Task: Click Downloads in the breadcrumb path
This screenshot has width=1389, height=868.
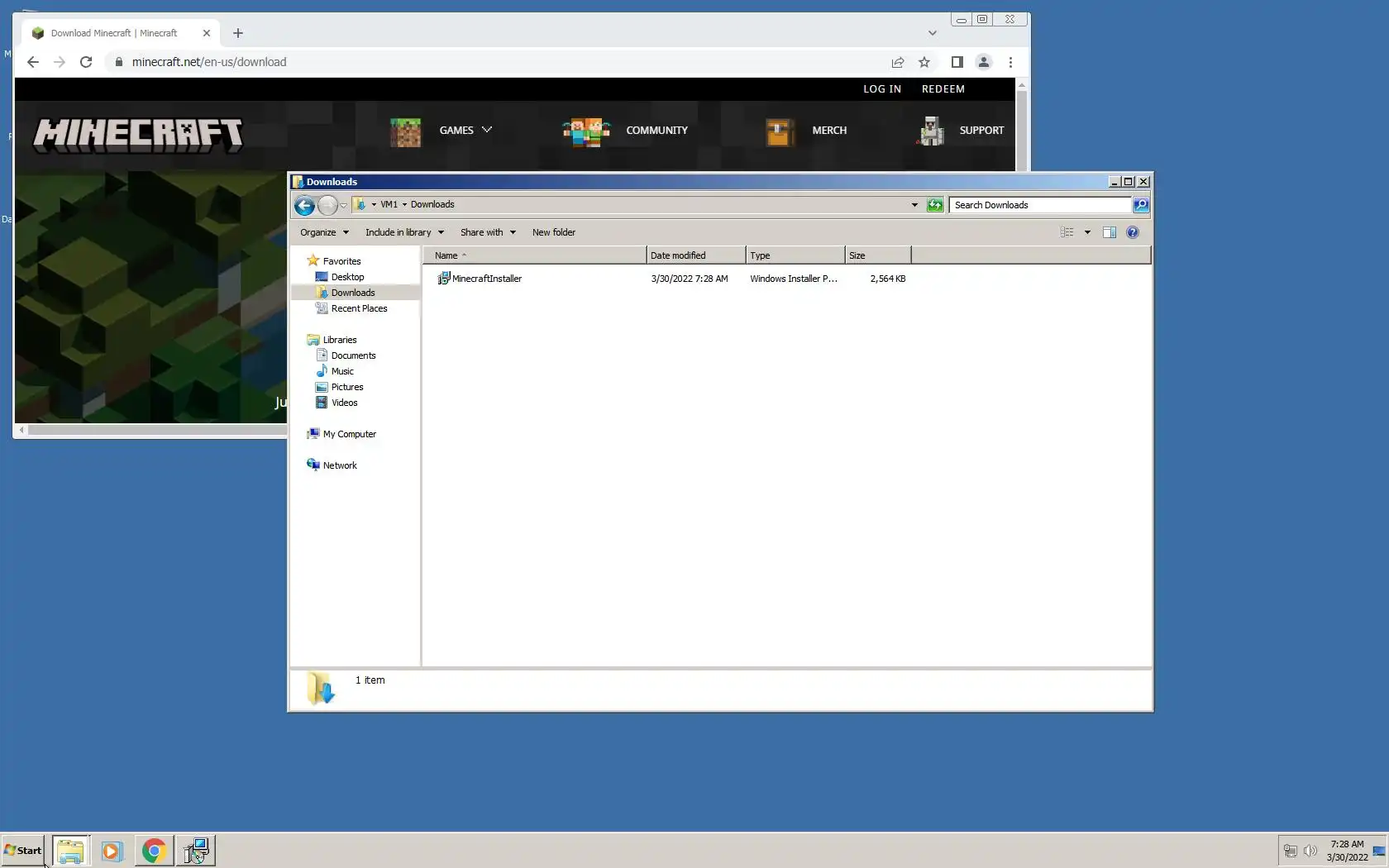Action: pyautogui.click(x=432, y=204)
